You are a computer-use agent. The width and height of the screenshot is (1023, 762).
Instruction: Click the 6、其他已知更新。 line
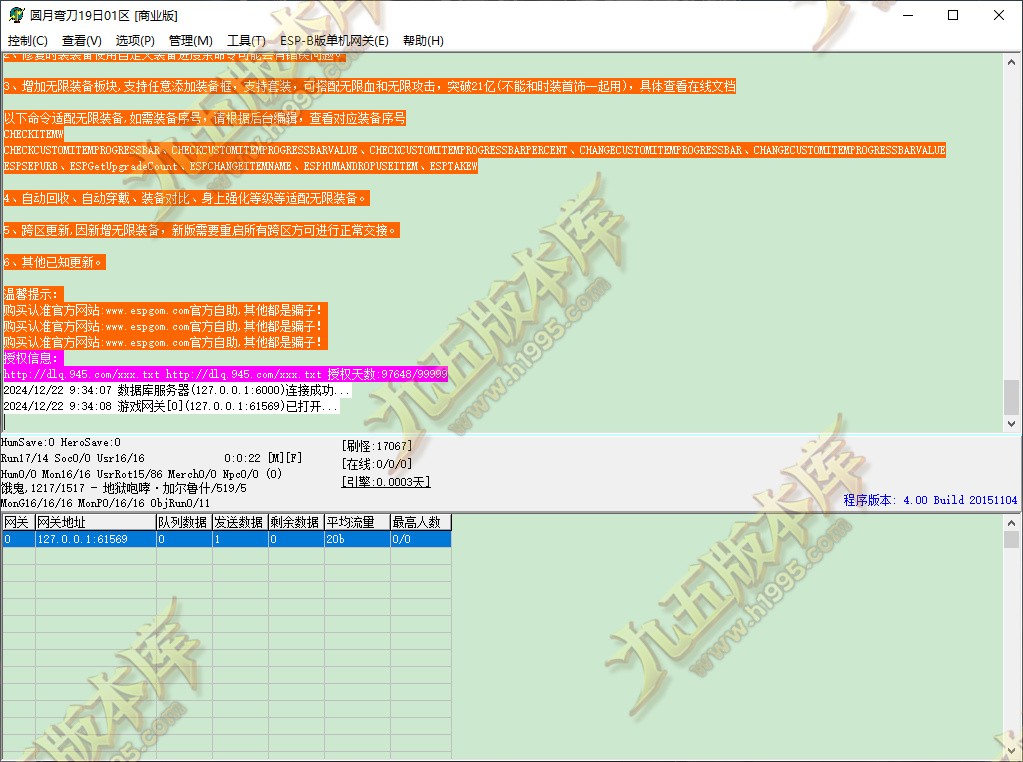tap(54, 262)
